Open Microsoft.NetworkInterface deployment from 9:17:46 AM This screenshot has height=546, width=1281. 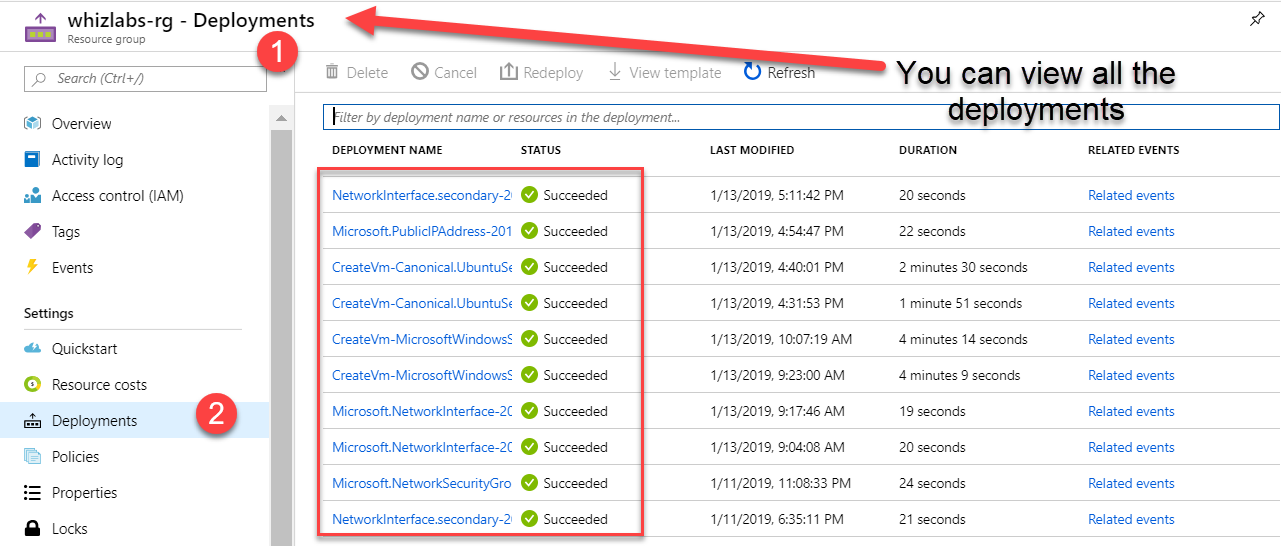[x=422, y=411]
